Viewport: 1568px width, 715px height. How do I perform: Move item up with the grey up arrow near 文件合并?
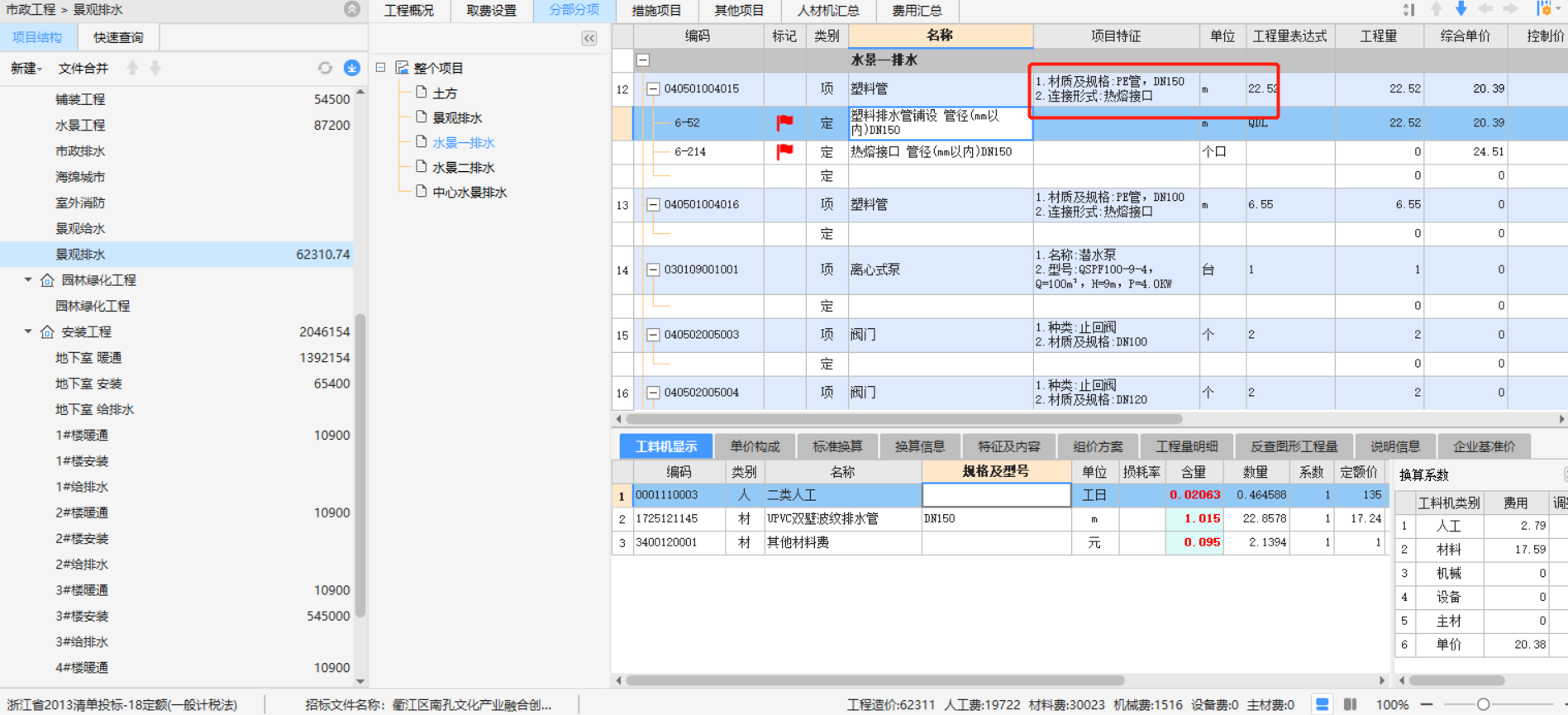pos(132,68)
